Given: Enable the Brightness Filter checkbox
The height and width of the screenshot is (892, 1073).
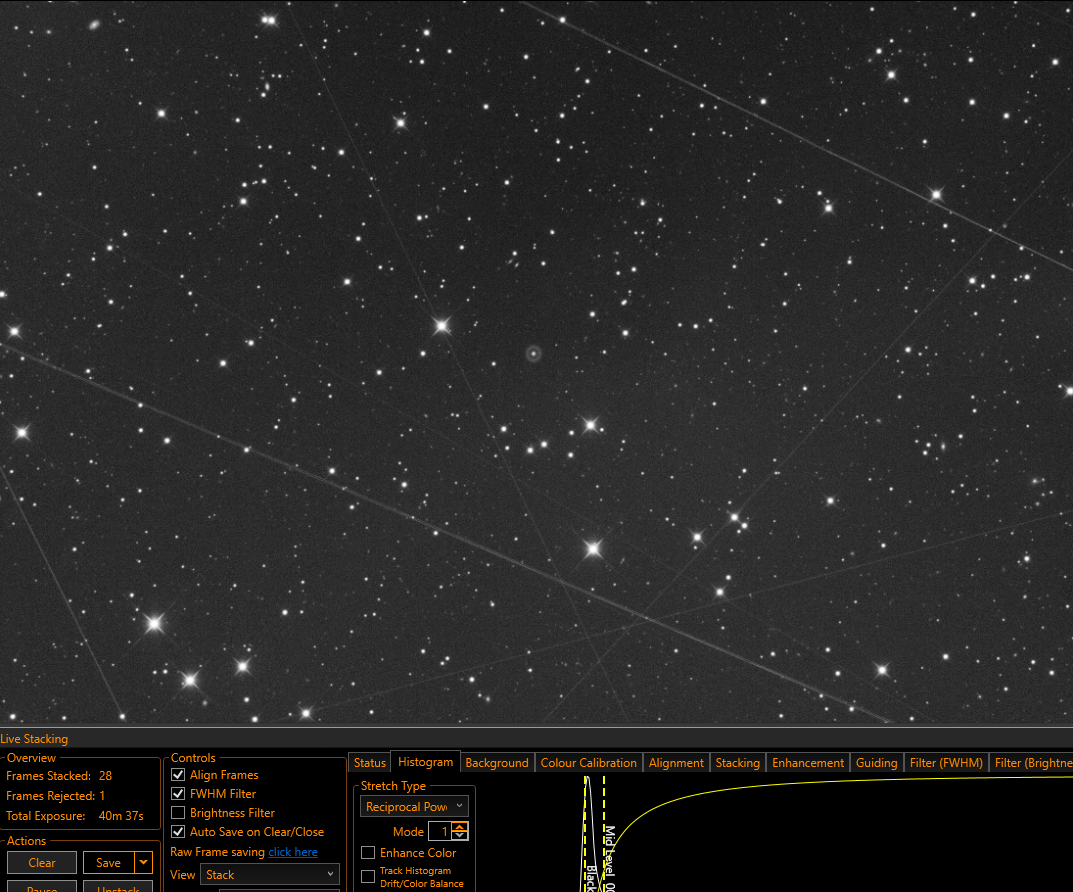Looking at the screenshot, I should pyautogui.click(x=178, y=813).
